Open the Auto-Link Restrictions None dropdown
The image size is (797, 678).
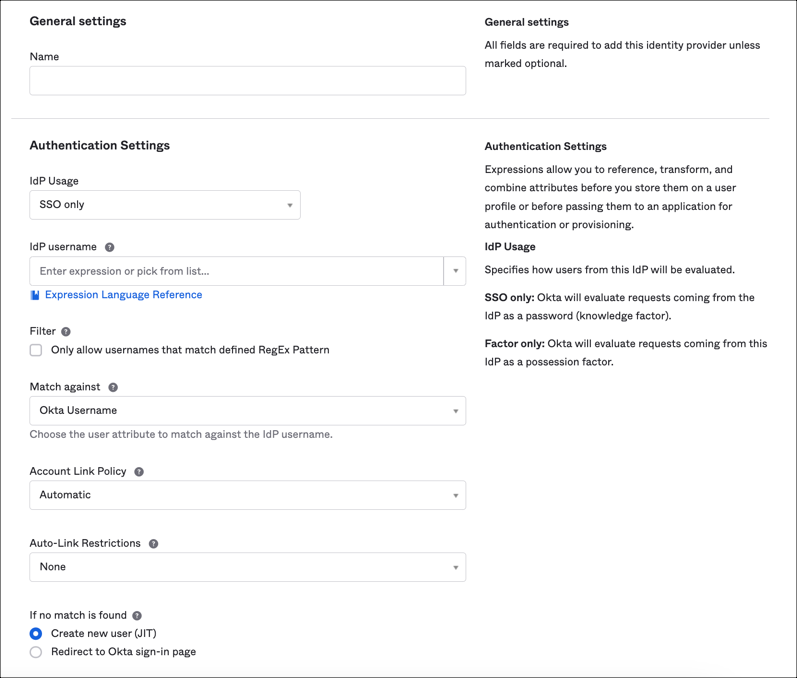point(247,567)
